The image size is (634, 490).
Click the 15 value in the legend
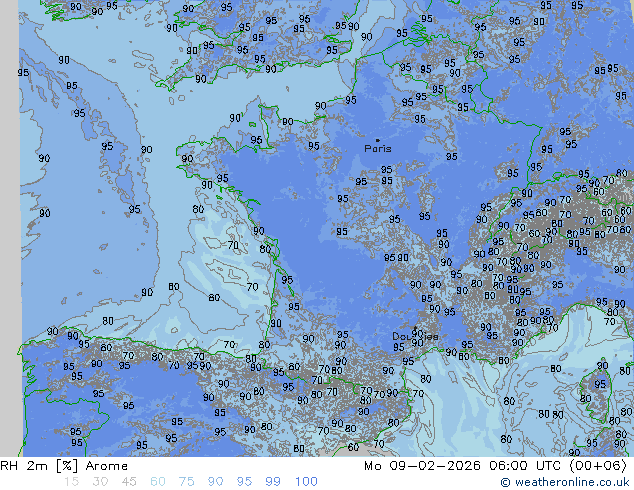[x=71, y=482]
